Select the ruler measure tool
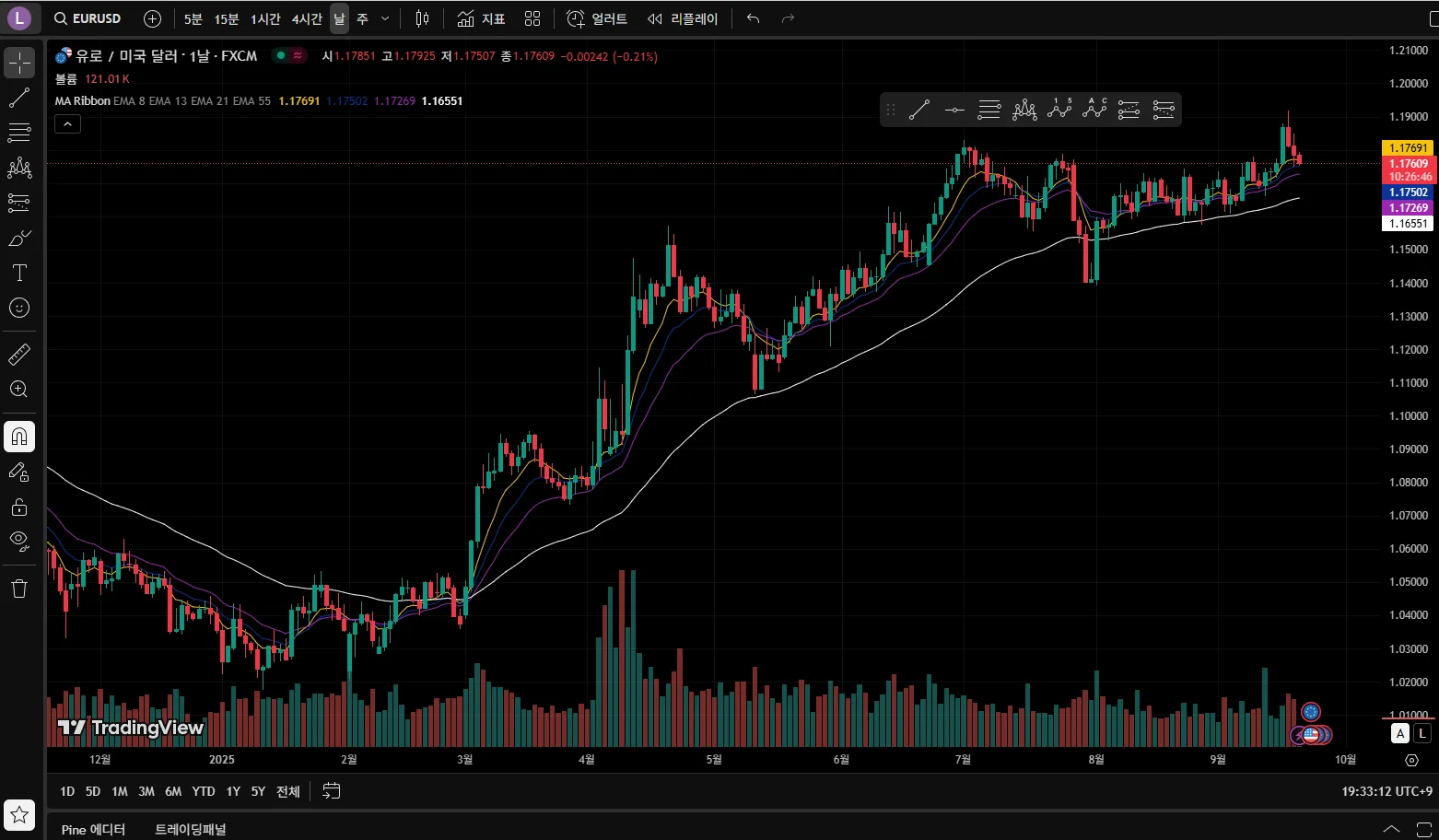The height and width of the screenshot is (840, 1439). point(19,354)
